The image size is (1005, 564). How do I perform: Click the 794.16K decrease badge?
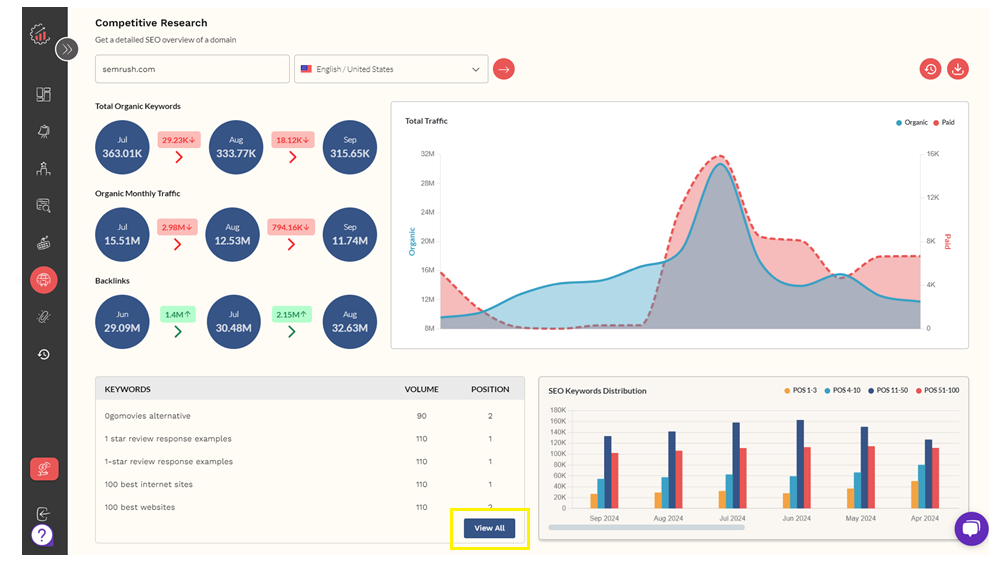(x=291, y=227)
